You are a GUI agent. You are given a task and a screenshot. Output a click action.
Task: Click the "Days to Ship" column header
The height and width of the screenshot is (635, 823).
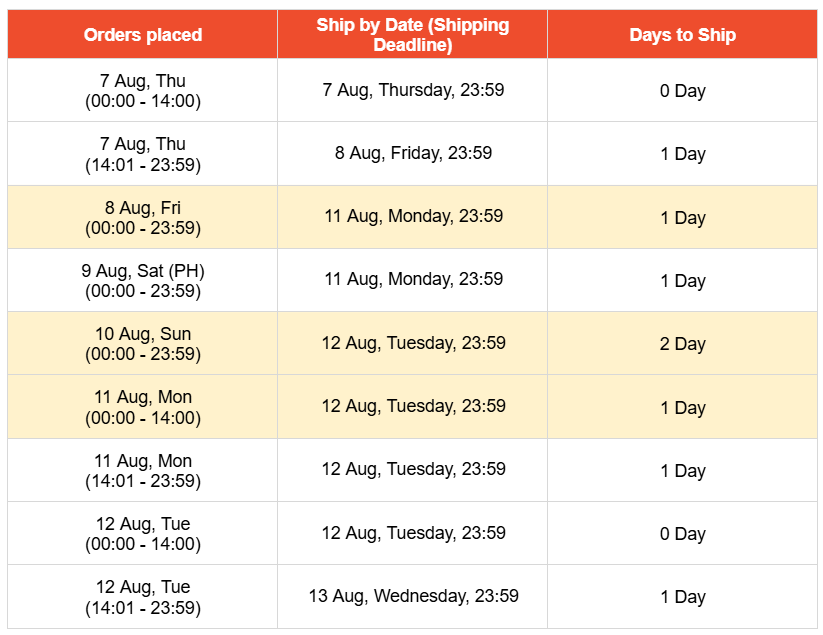[682, 35]
